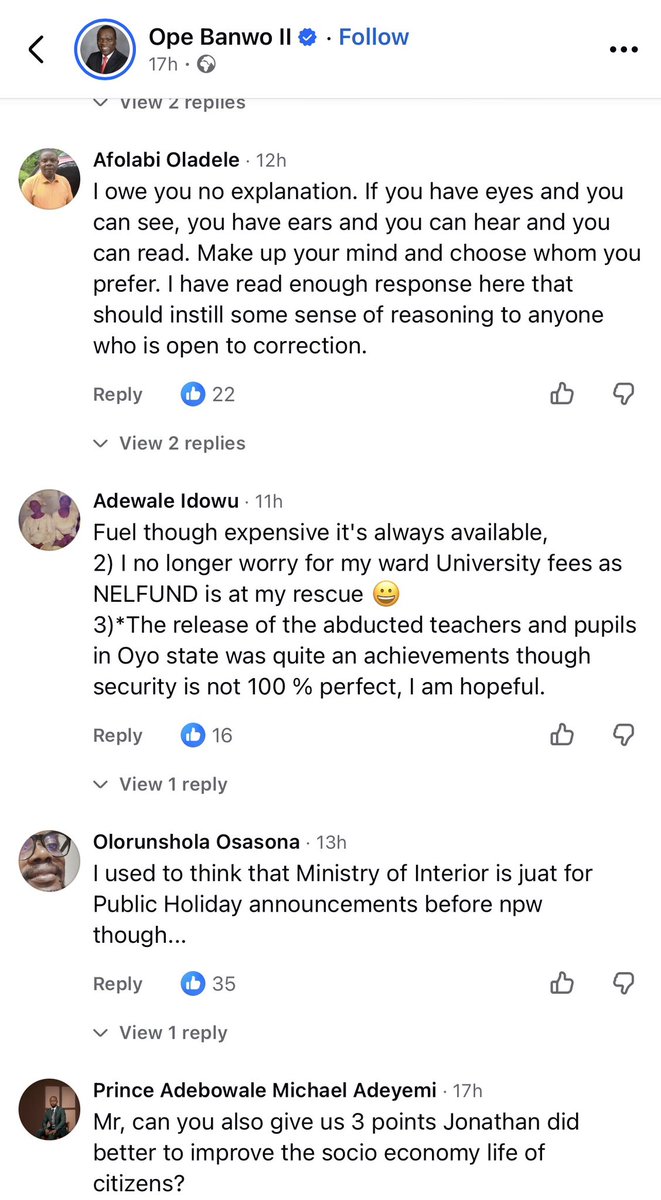Screen dimensions: 661x1200
Task: View the 35 like reactions
Action: [x=208, y=983]
